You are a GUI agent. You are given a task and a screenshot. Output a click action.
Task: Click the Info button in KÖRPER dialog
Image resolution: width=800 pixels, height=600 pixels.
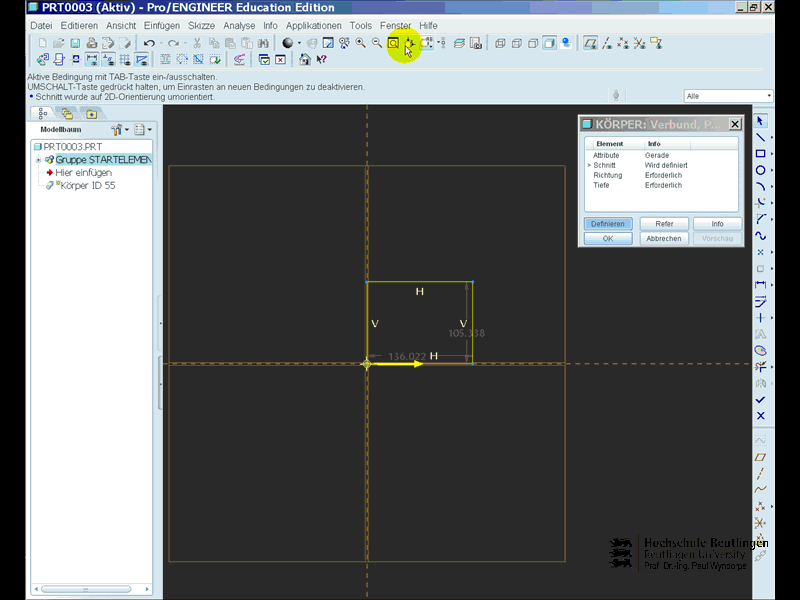tap(717, 224)
